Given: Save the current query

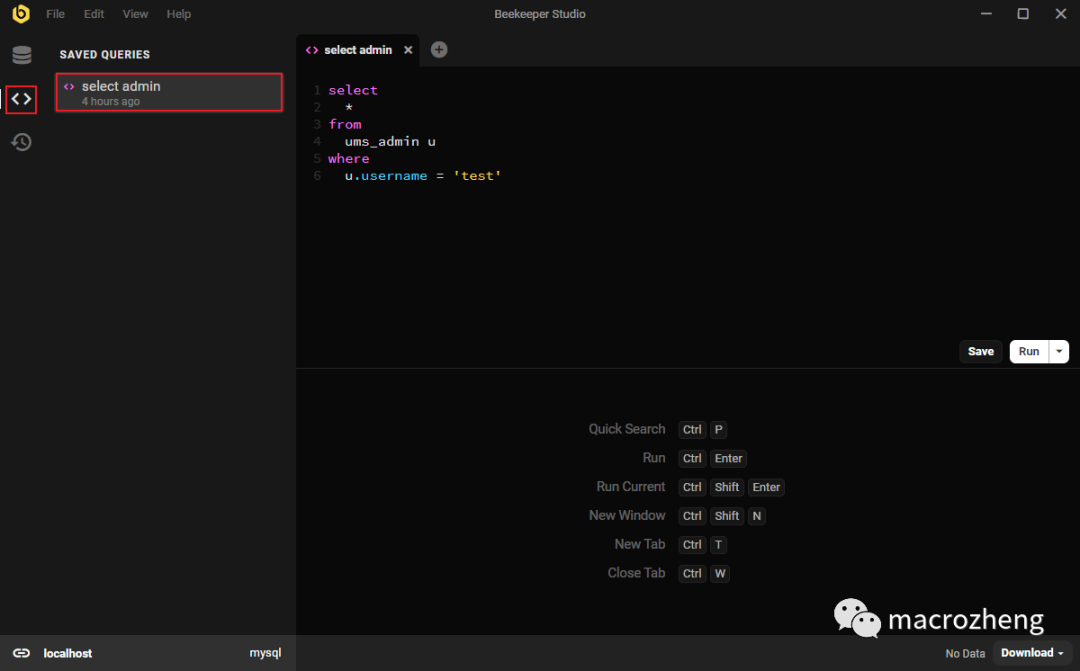Looking at the screenshot, I should pos(980,351).
